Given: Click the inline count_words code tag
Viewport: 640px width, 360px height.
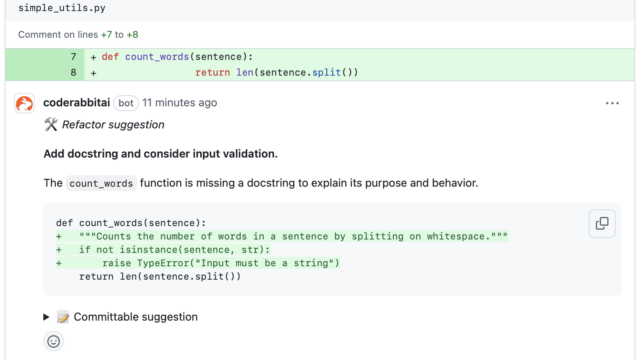Looking at the screenshot, I should pos(101,183).
